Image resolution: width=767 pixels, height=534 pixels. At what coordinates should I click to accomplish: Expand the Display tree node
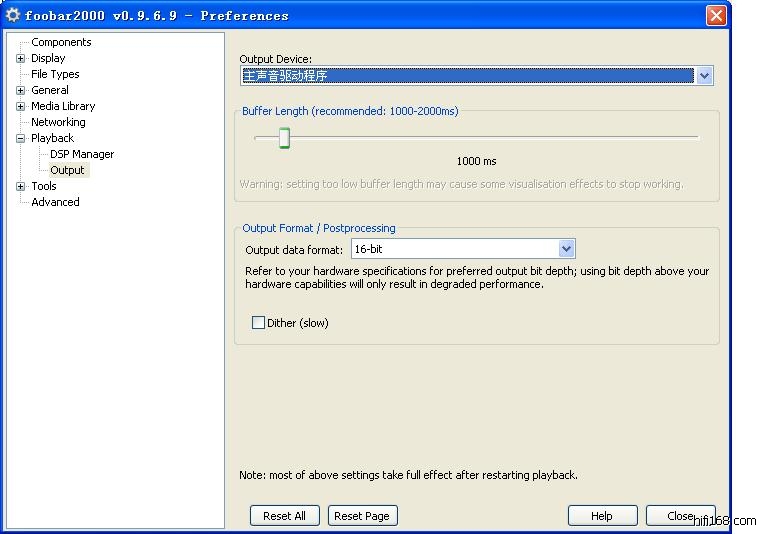click(21, 59)
